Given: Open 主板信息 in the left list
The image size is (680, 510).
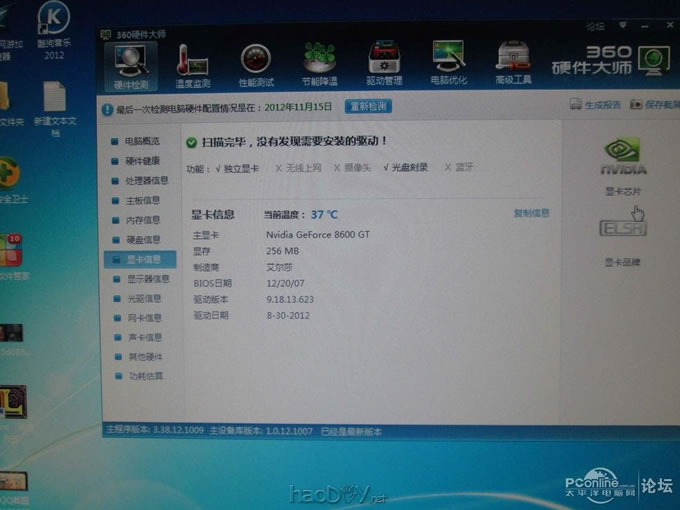Looking at the screenshot, I should [141, 200].
